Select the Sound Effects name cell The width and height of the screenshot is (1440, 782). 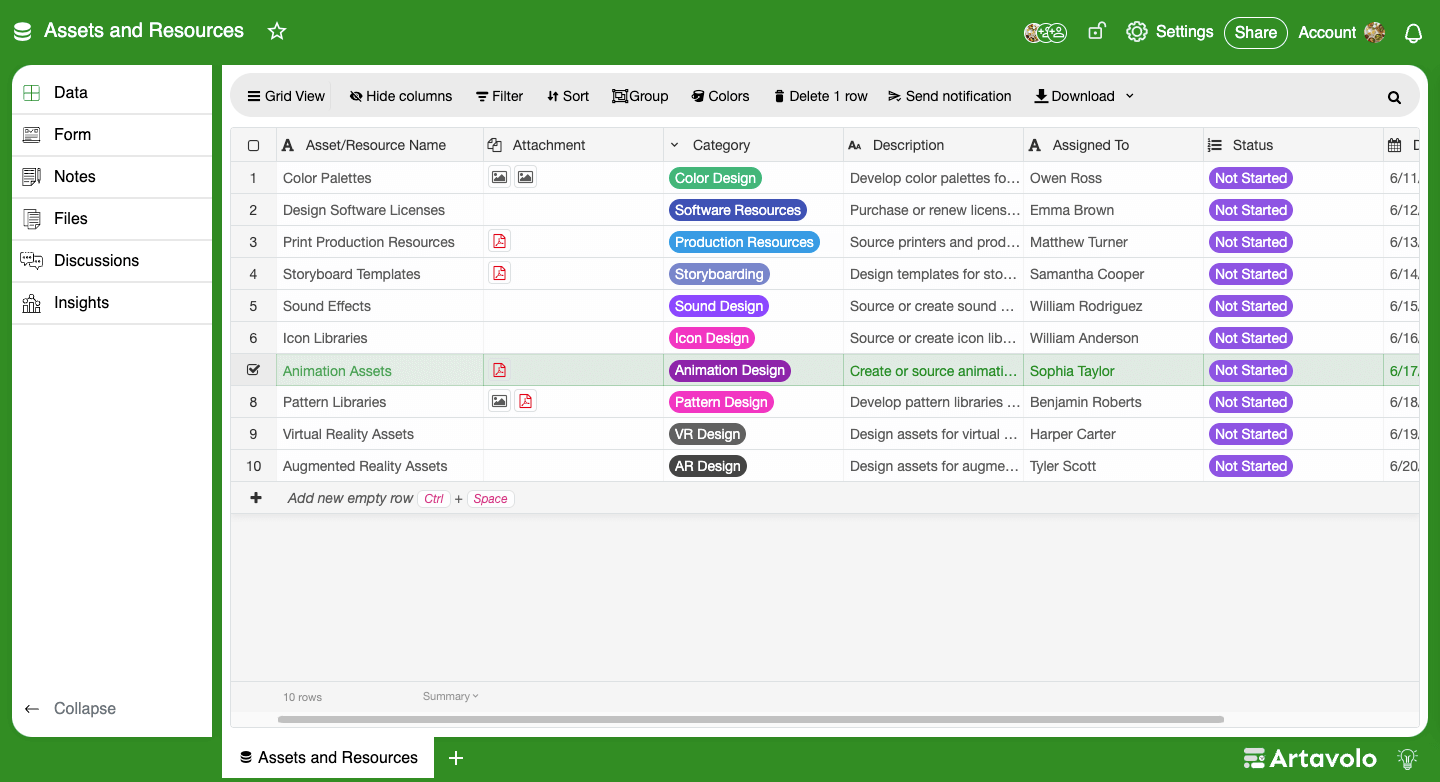click(x=380, y=306)
